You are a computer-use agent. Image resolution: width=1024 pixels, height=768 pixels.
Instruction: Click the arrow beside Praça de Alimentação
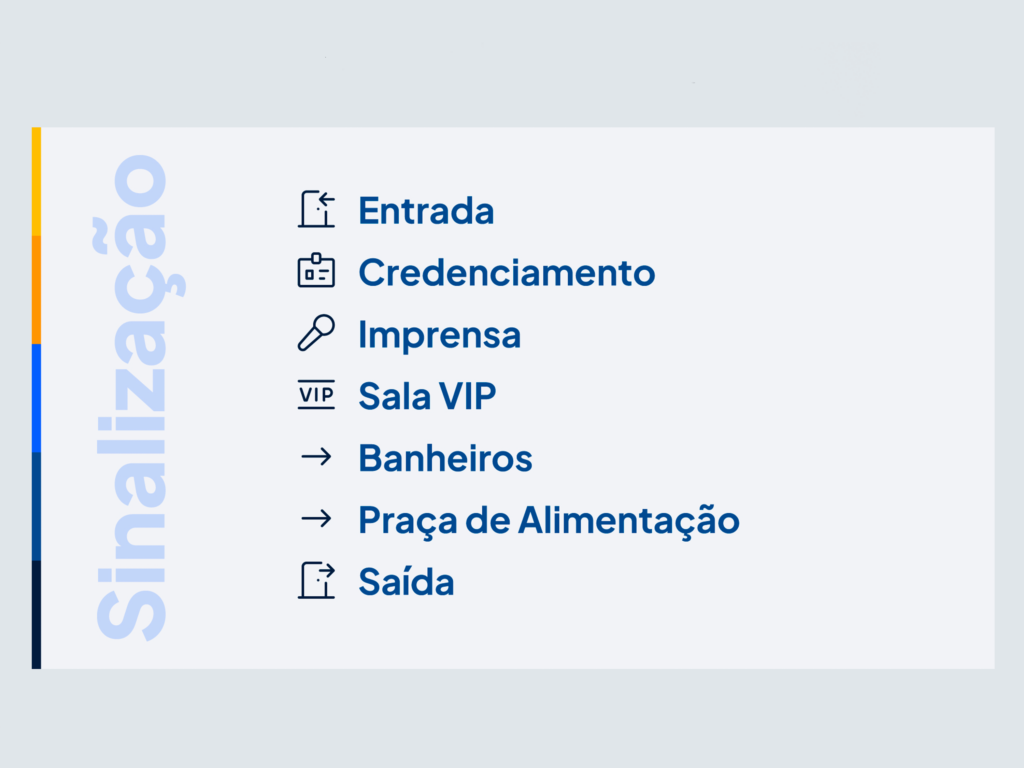pyautogui.click(x=317, y=519)
